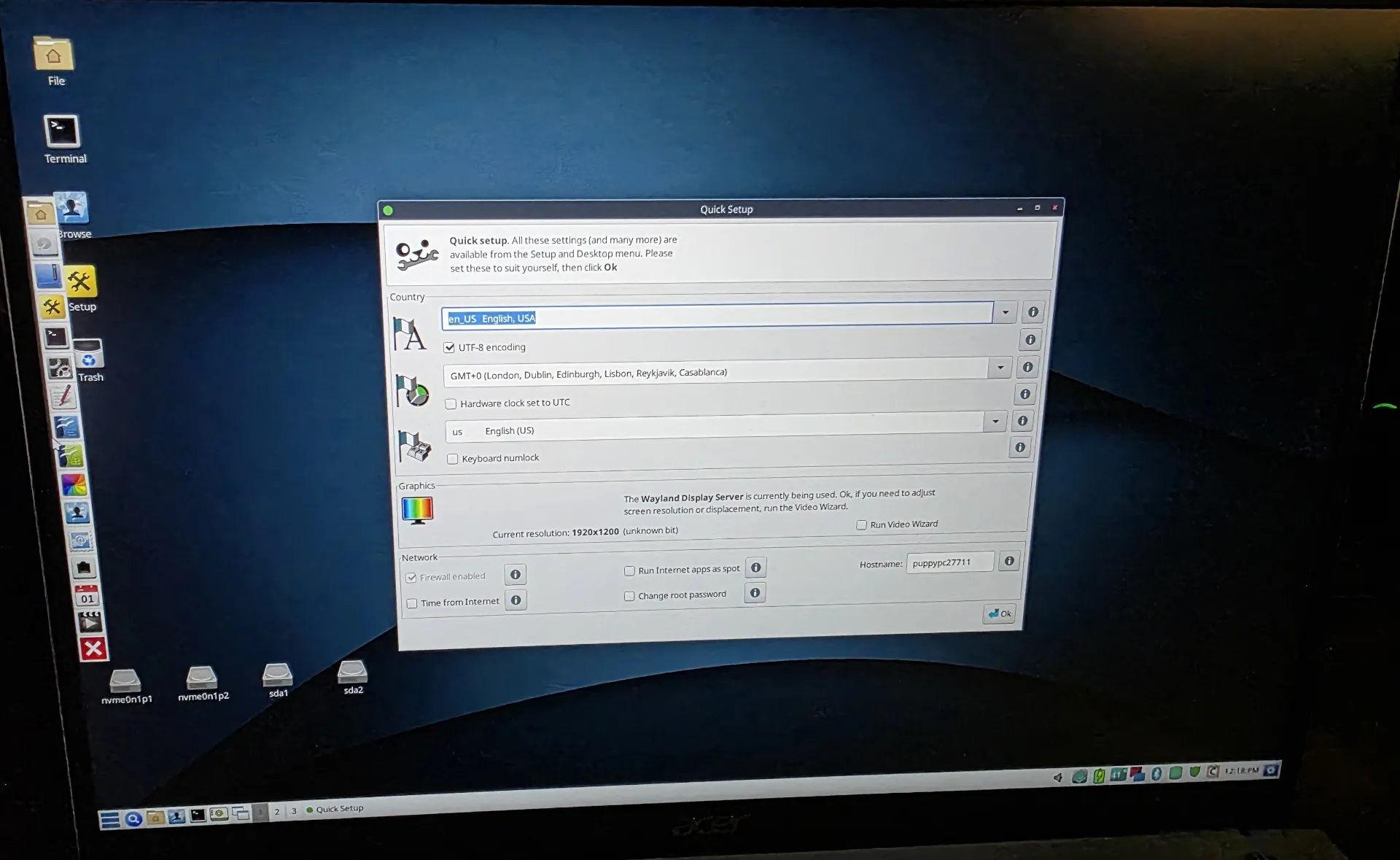Viewport: 1400px width, 860px height.
Task: Open the sda2 drive icon
Action: click(353, 672)
